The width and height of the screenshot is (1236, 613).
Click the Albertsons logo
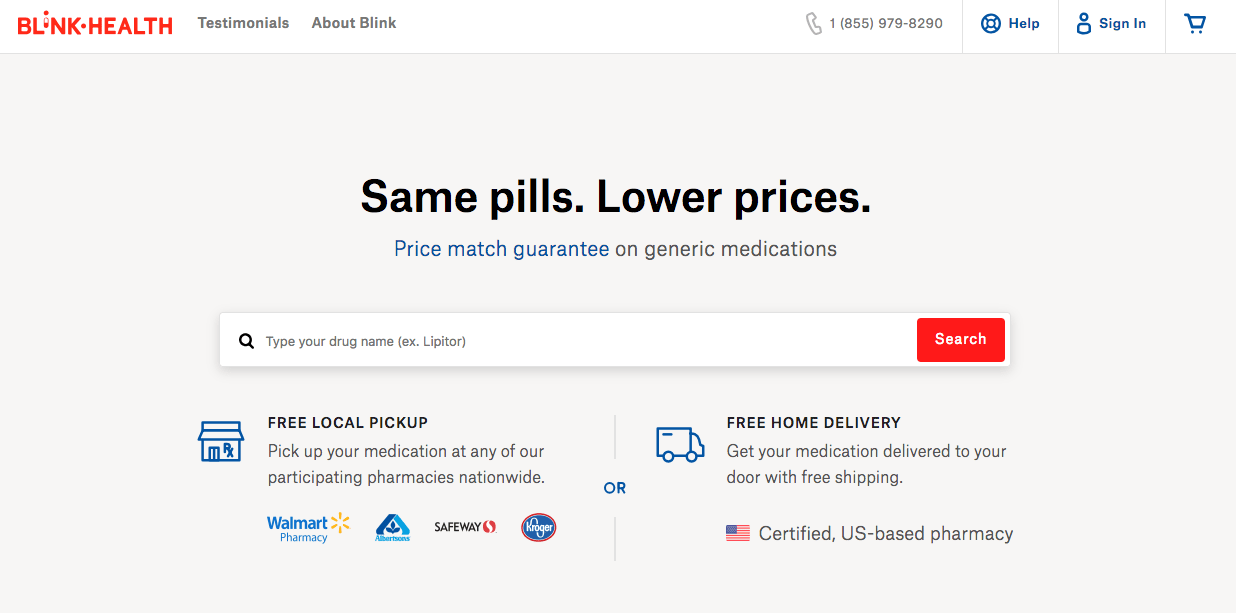392,528
